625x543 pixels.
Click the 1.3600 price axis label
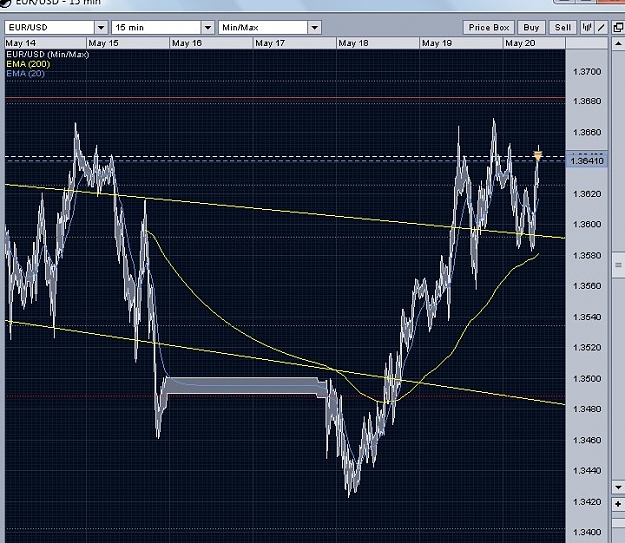click(x=587, y=224)
